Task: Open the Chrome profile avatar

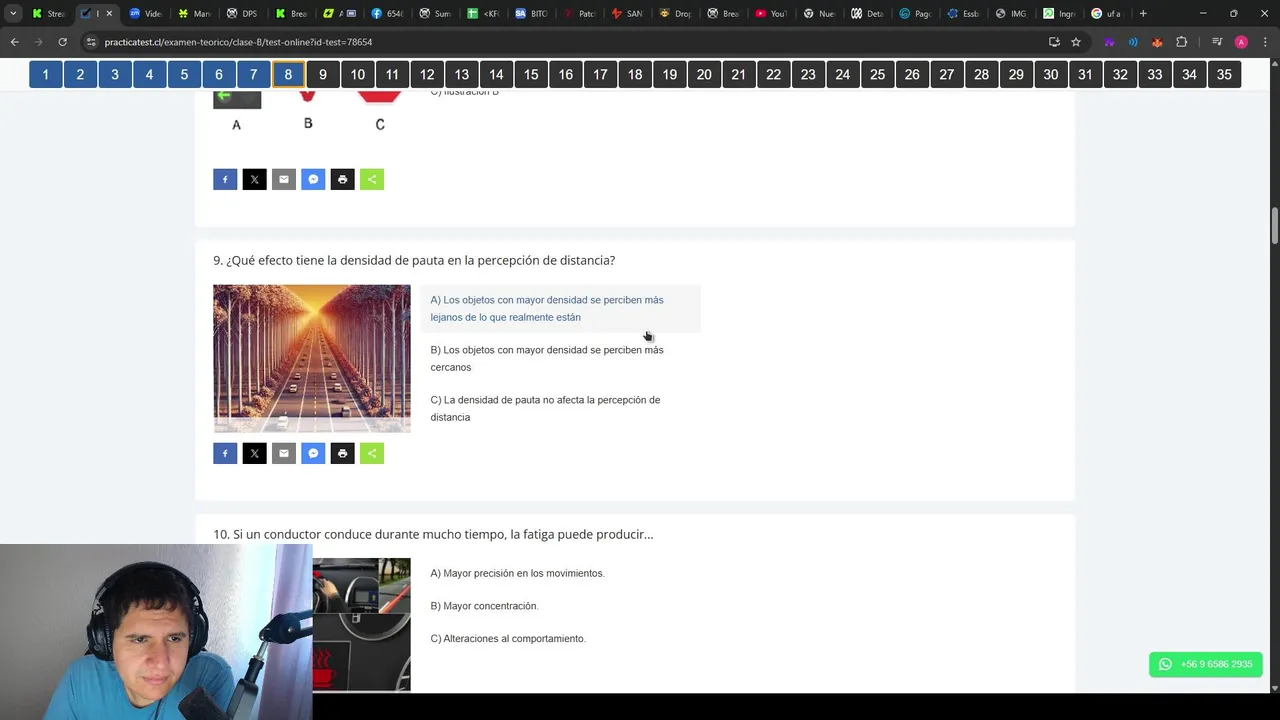Action: [x=1241, y=42]
